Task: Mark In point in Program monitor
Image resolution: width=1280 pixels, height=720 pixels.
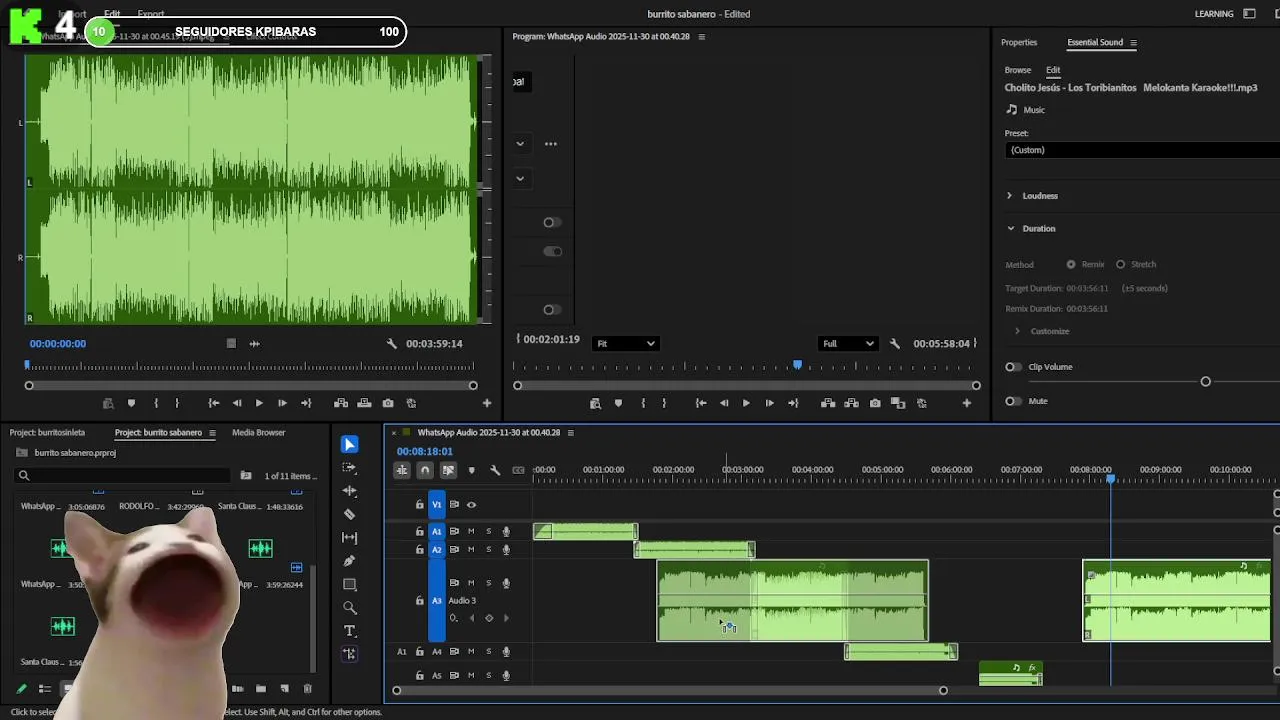Action: pyautogui.click(x=643, y=403)
